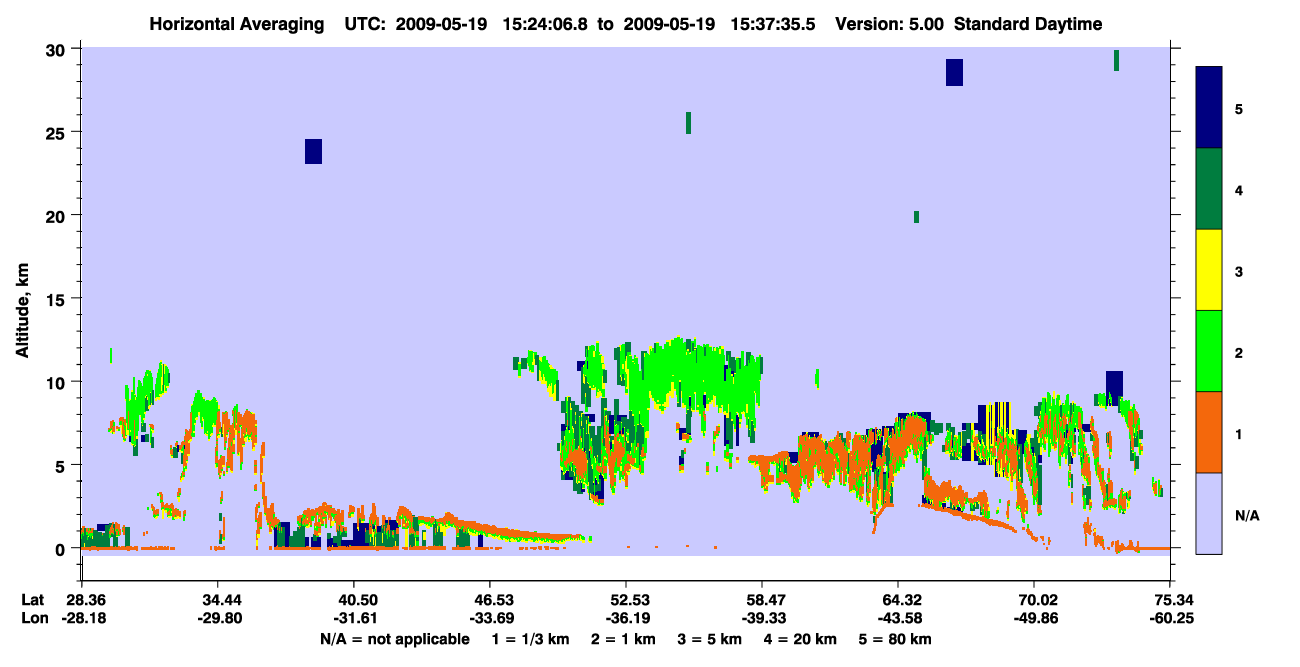Select the bright green colorbar segment labeled 2
Image resolution: width=1300 pixels, height=667 pixels.
pyautogui.click(x=1209, y=351)
